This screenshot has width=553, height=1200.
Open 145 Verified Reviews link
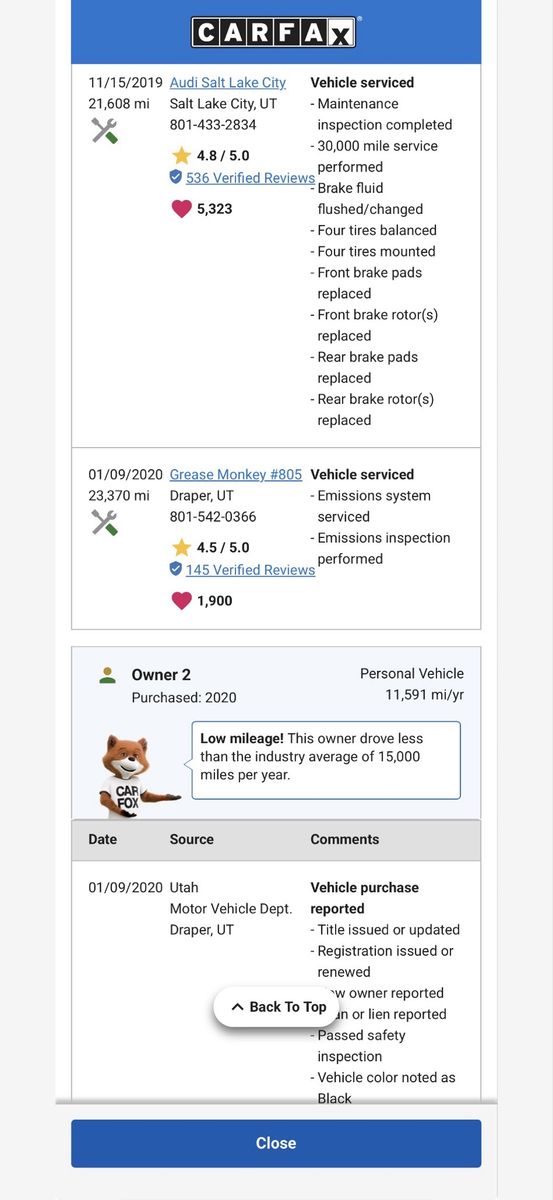pos(250,570)
